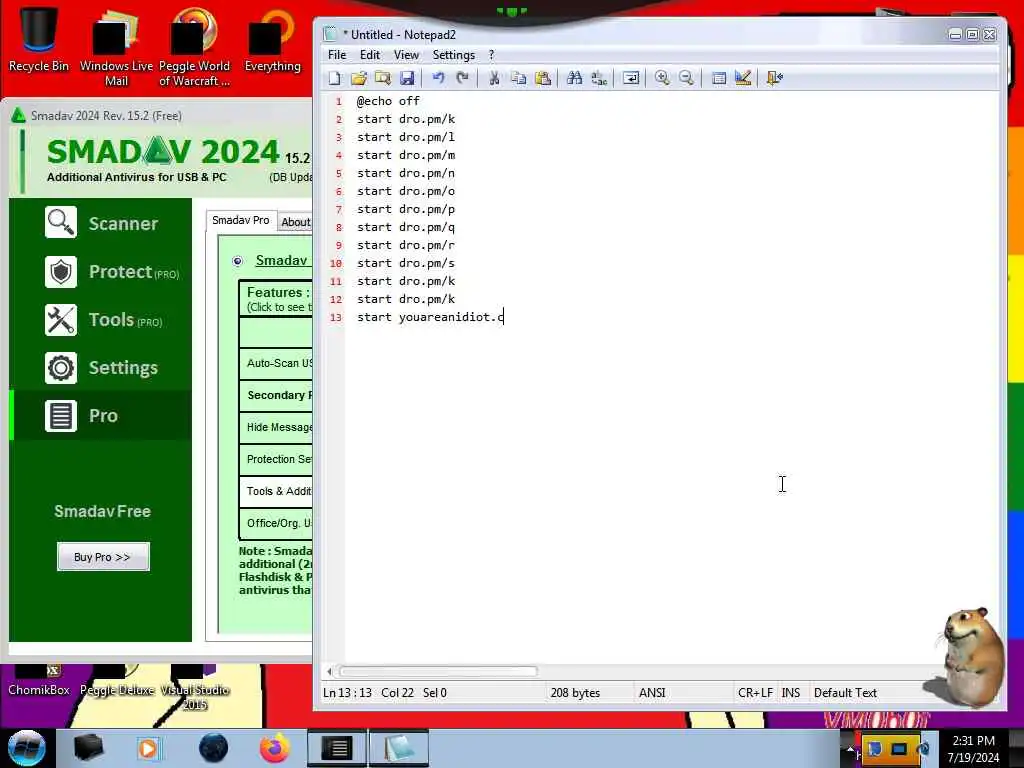Click the Open file folder icon
The width and height of the screenshot is (1024, 768).
tap(359, 78)
